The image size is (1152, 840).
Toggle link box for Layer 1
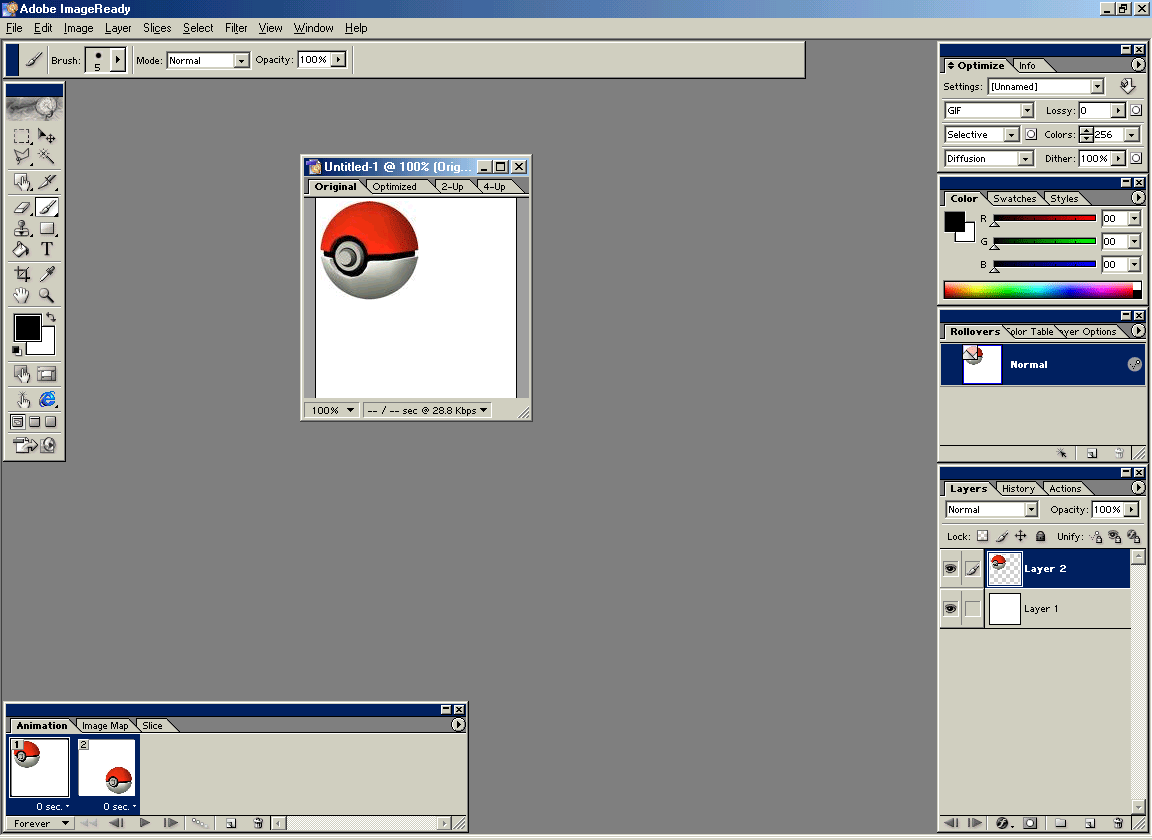coord(972,609)
